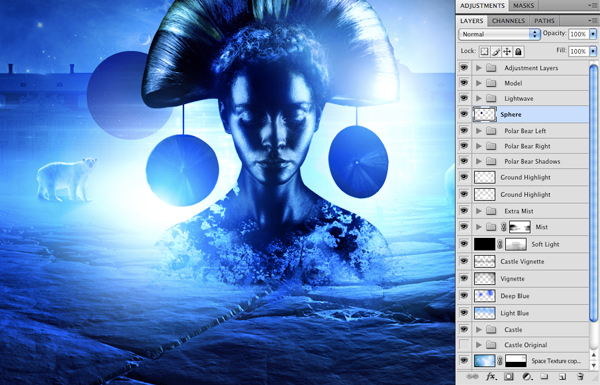Click the Space Texture copy mask link
The image size is (600, 385).
499,361
